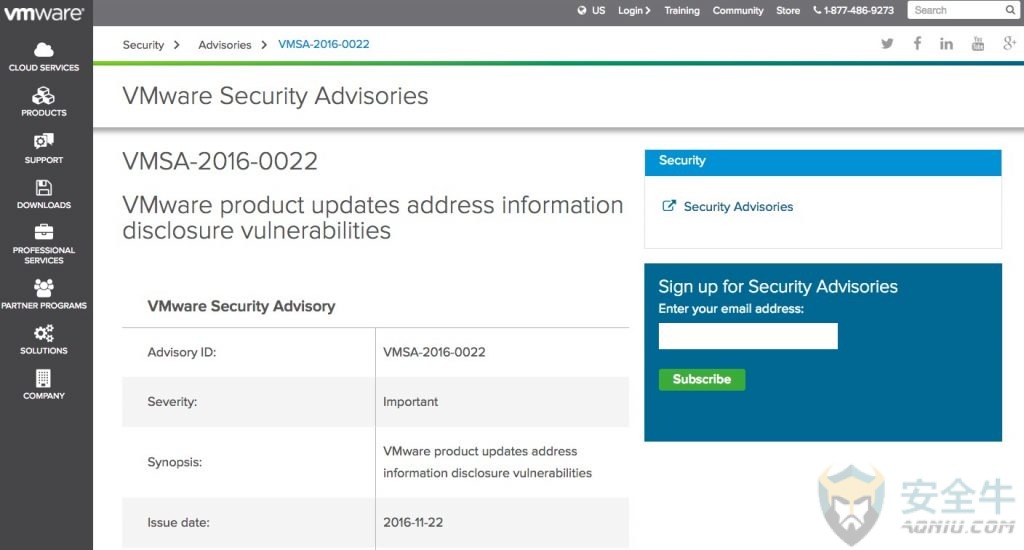Open the Facebook share icon
This screenshot has width=1024, height=550.
[918, 44]
